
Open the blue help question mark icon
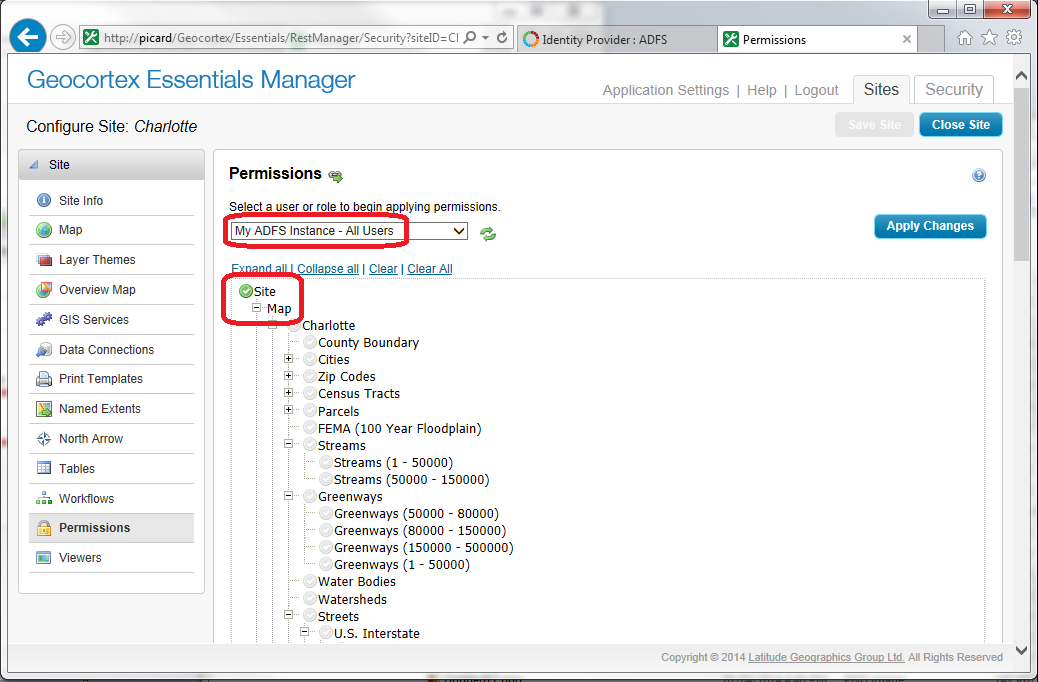point(978,175)
